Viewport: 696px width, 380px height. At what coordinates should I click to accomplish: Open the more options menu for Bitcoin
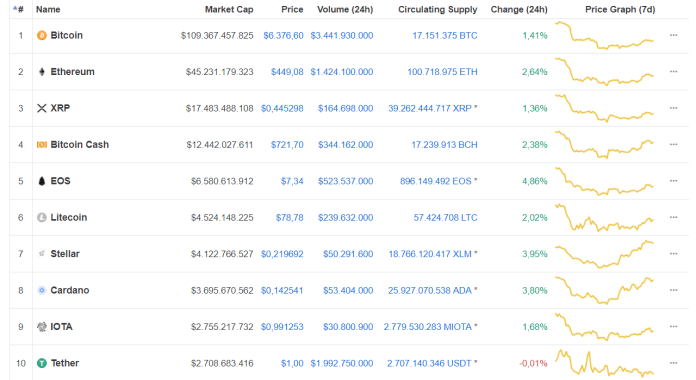(673, 35)
